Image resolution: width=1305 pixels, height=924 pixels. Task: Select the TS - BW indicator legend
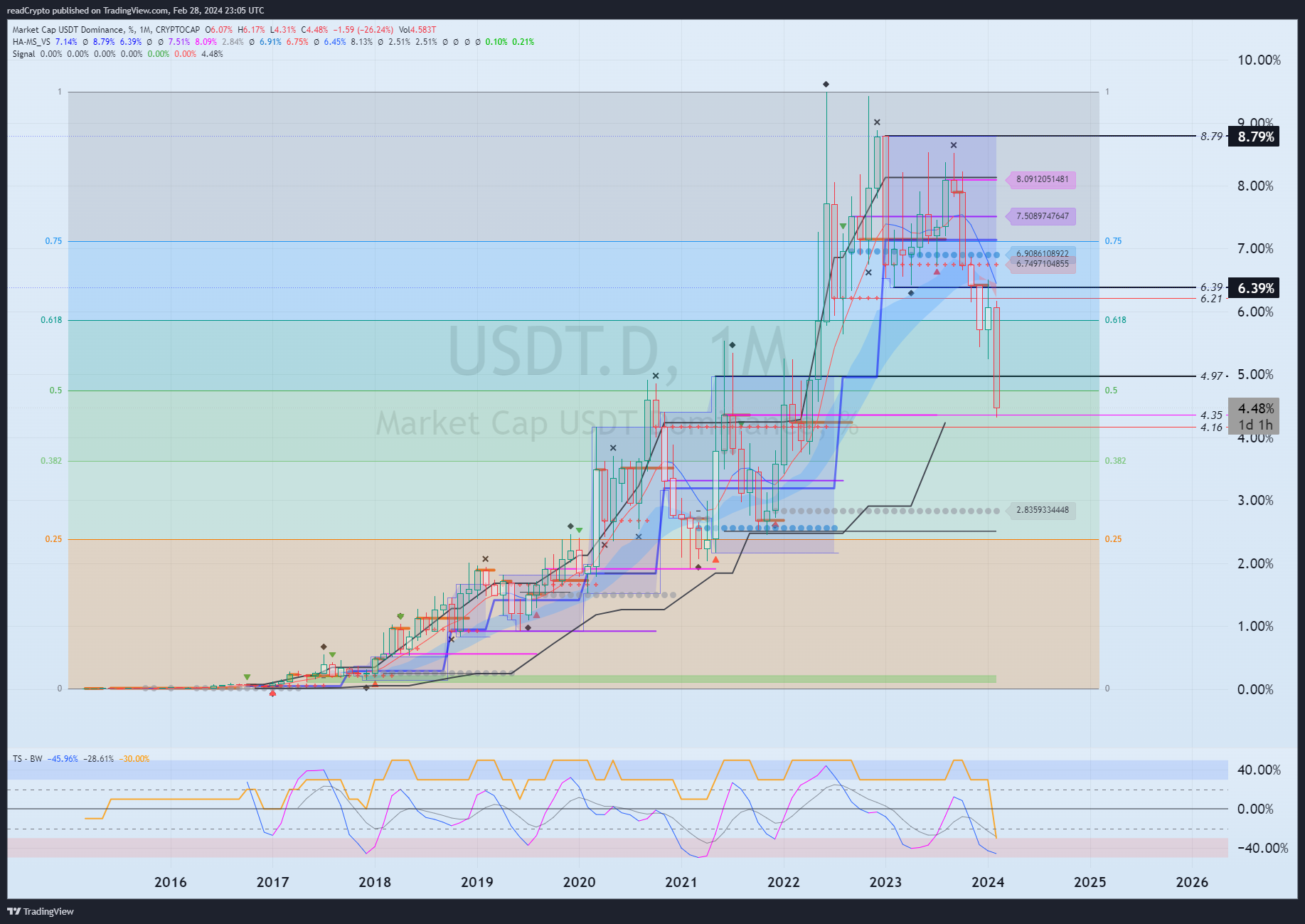click(x=27, y=759)
